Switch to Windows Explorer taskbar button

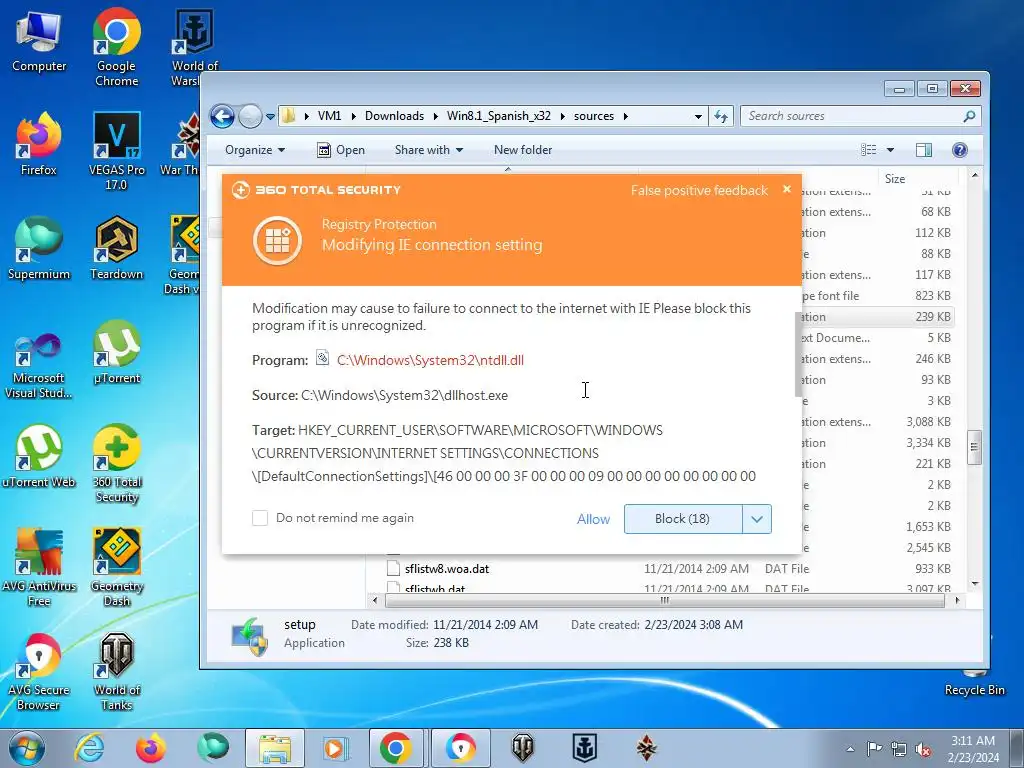(275, 748)
